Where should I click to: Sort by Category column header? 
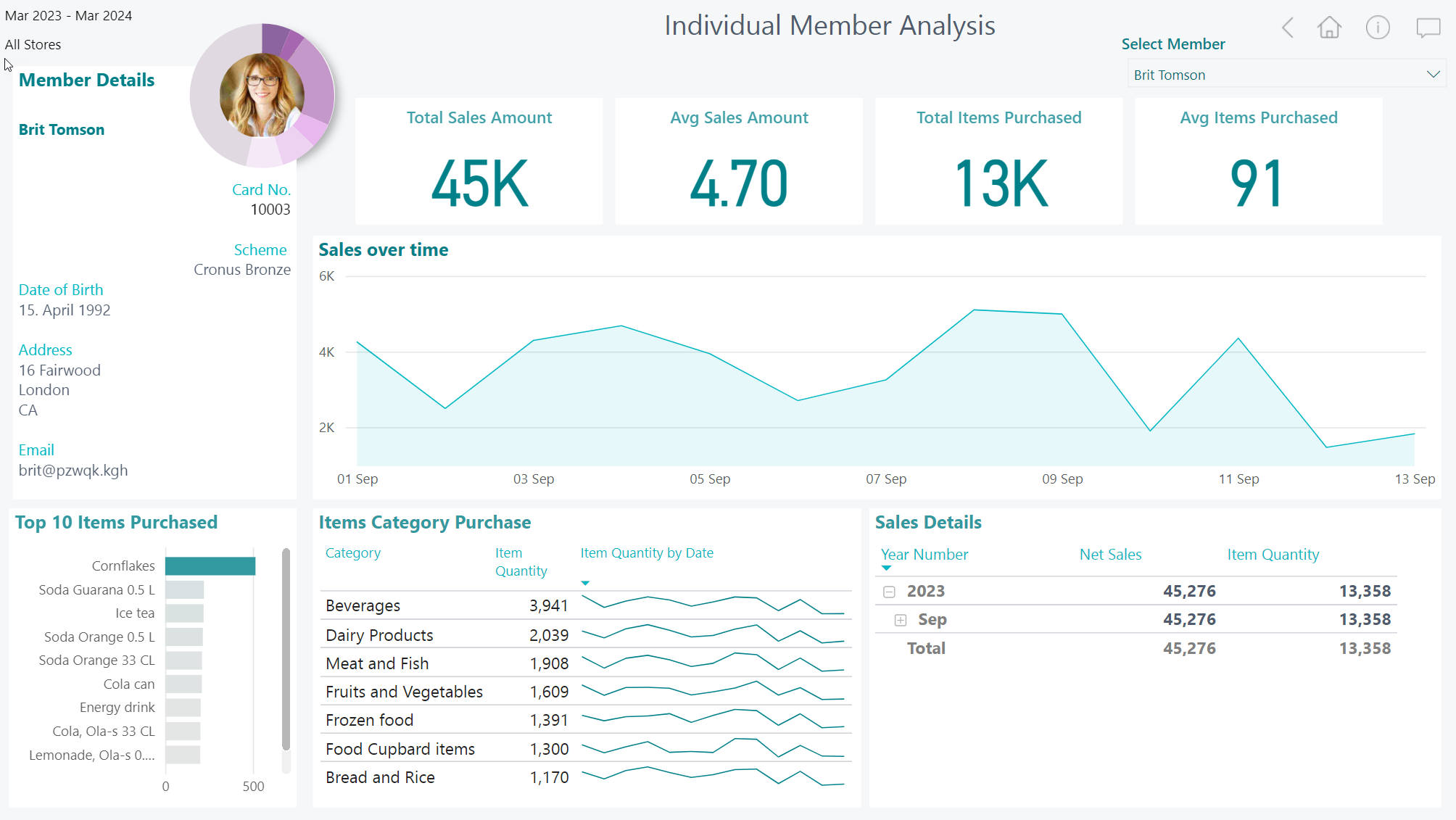pos(353,553)
